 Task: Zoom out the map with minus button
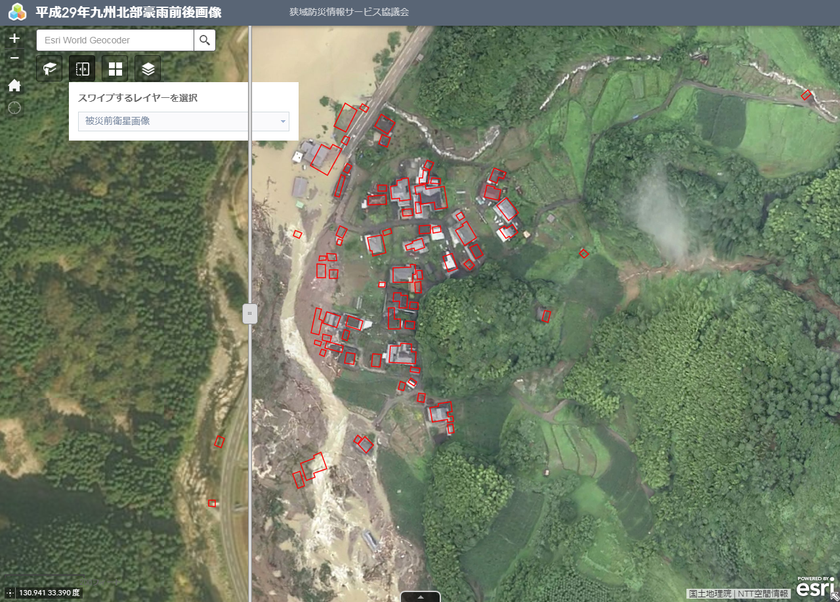point(14,58)
